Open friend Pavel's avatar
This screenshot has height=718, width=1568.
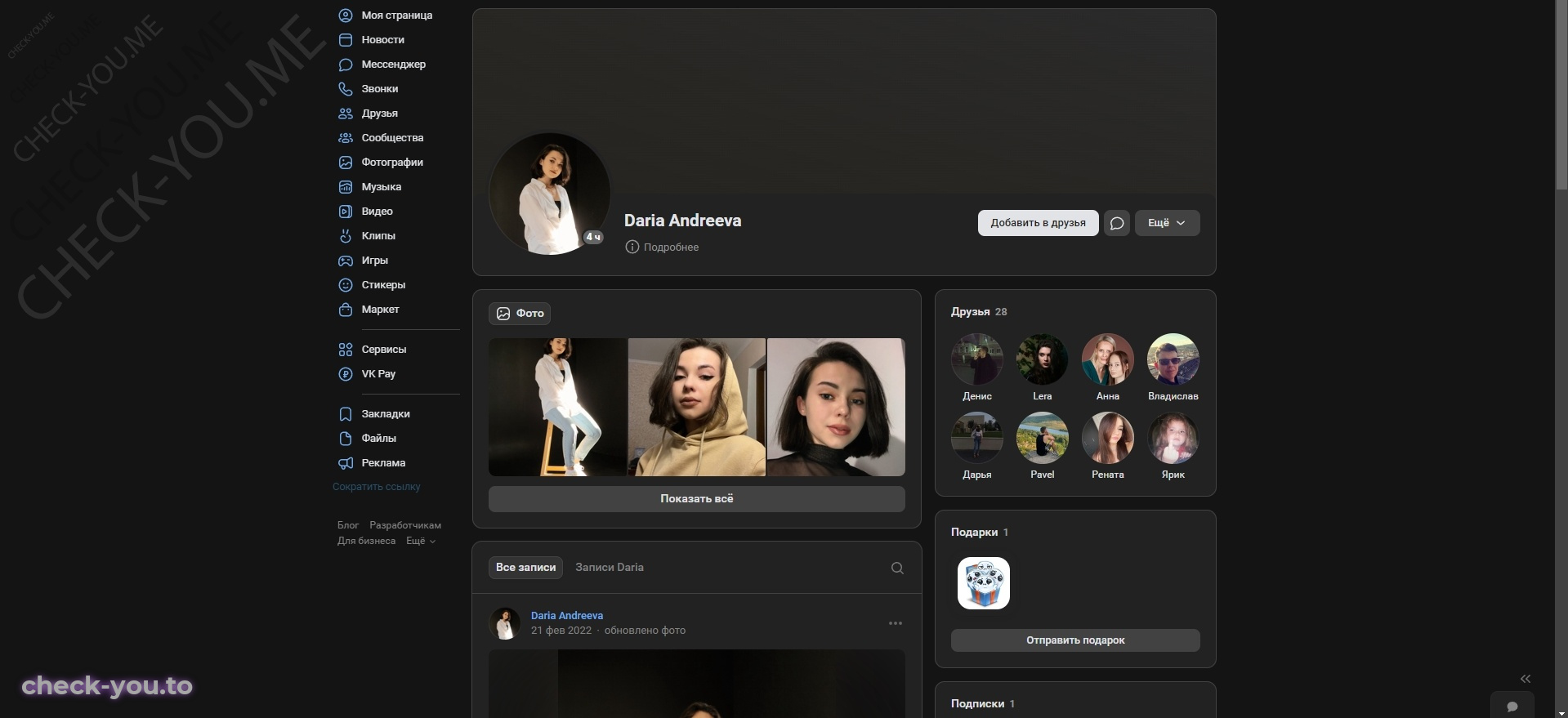1043,438
